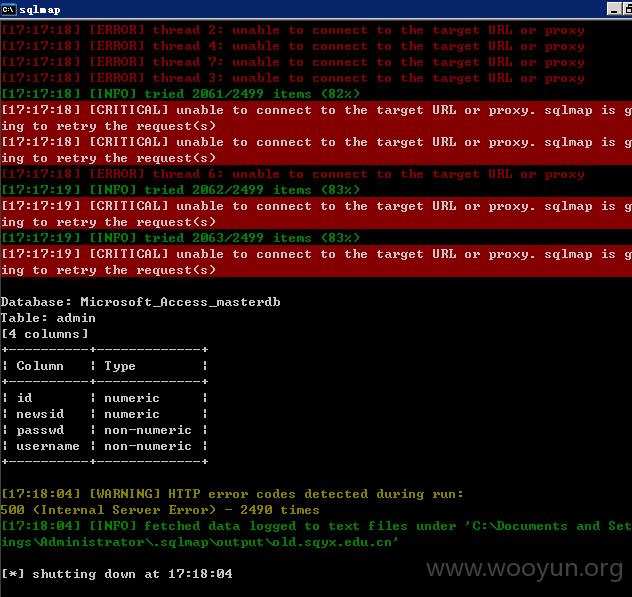Click the 17:17:19 CRITICAL message after 2063 items

click(316, 262)
